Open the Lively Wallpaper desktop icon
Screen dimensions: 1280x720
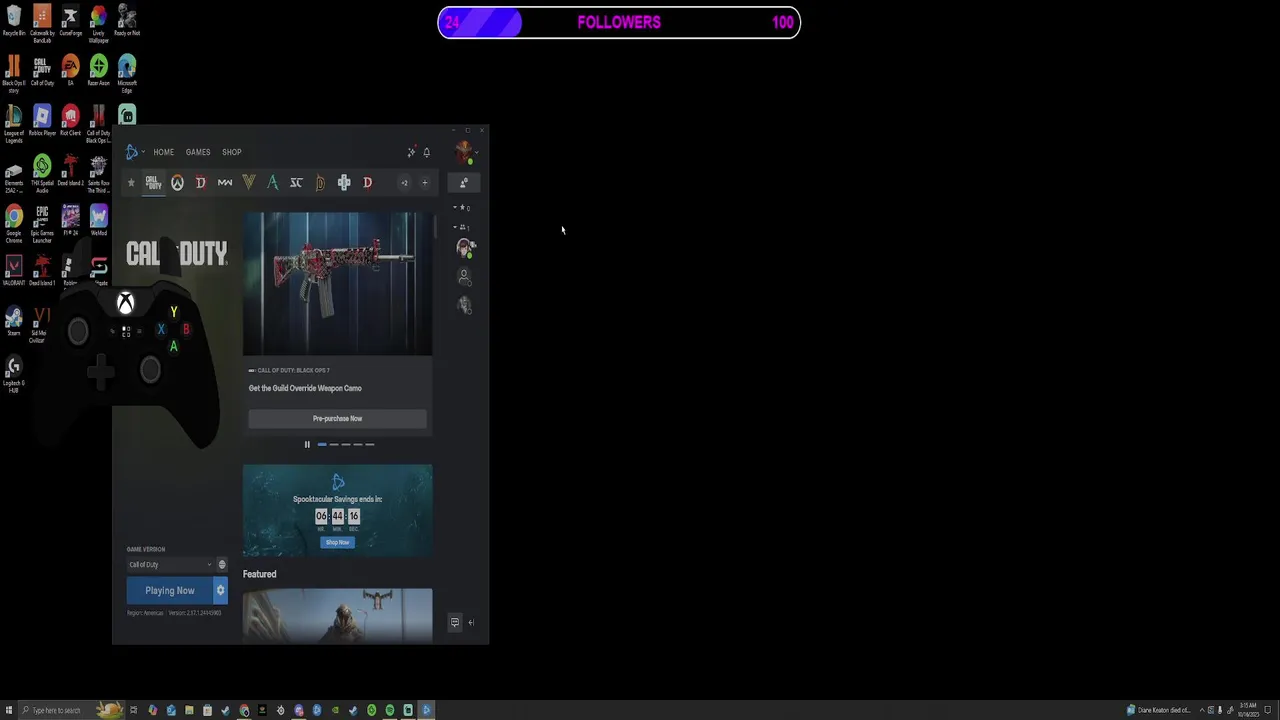[x=98, y=24]
